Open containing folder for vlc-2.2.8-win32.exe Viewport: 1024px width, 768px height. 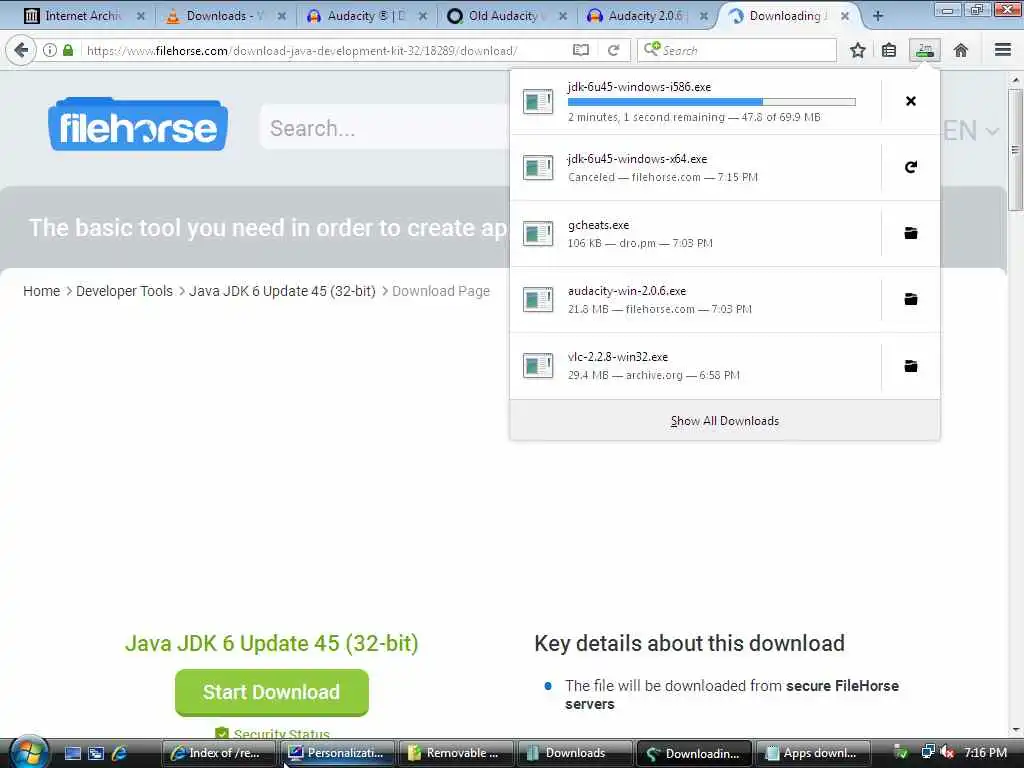[x=910, y=366]
